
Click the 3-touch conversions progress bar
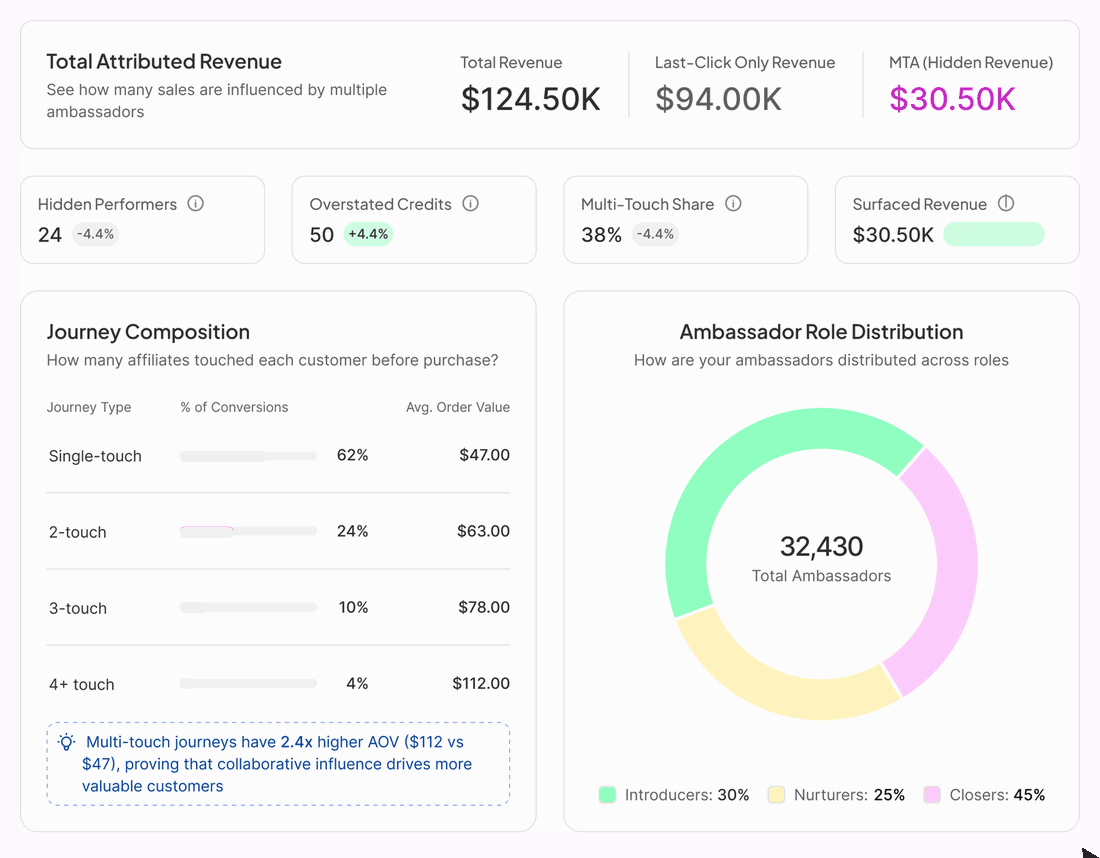point(248,608)
